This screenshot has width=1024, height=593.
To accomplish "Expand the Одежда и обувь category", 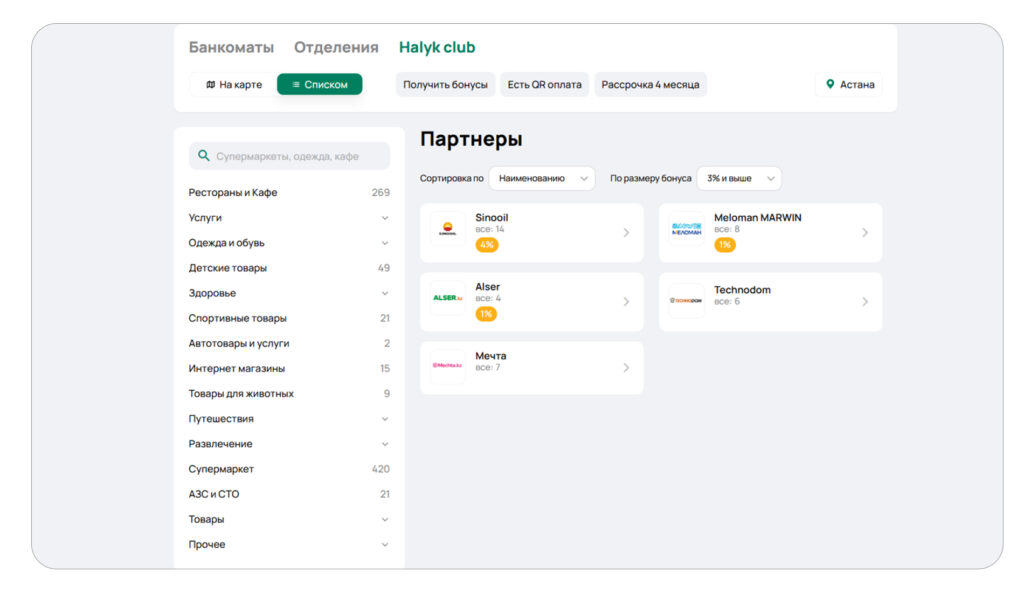I will [289, 243].
